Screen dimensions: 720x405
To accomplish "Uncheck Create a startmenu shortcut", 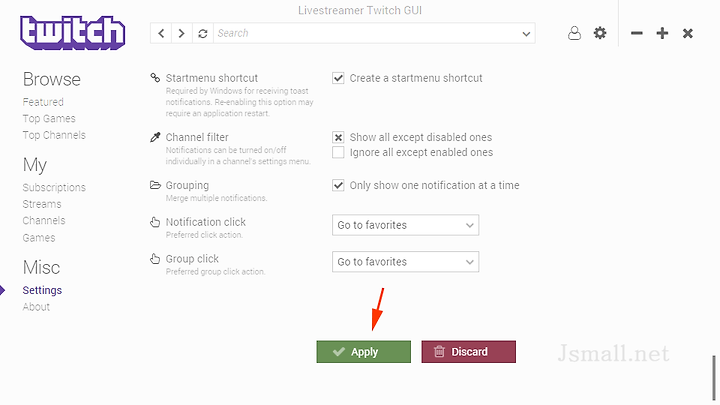I will pyautogui.click(x=338, y=78).
